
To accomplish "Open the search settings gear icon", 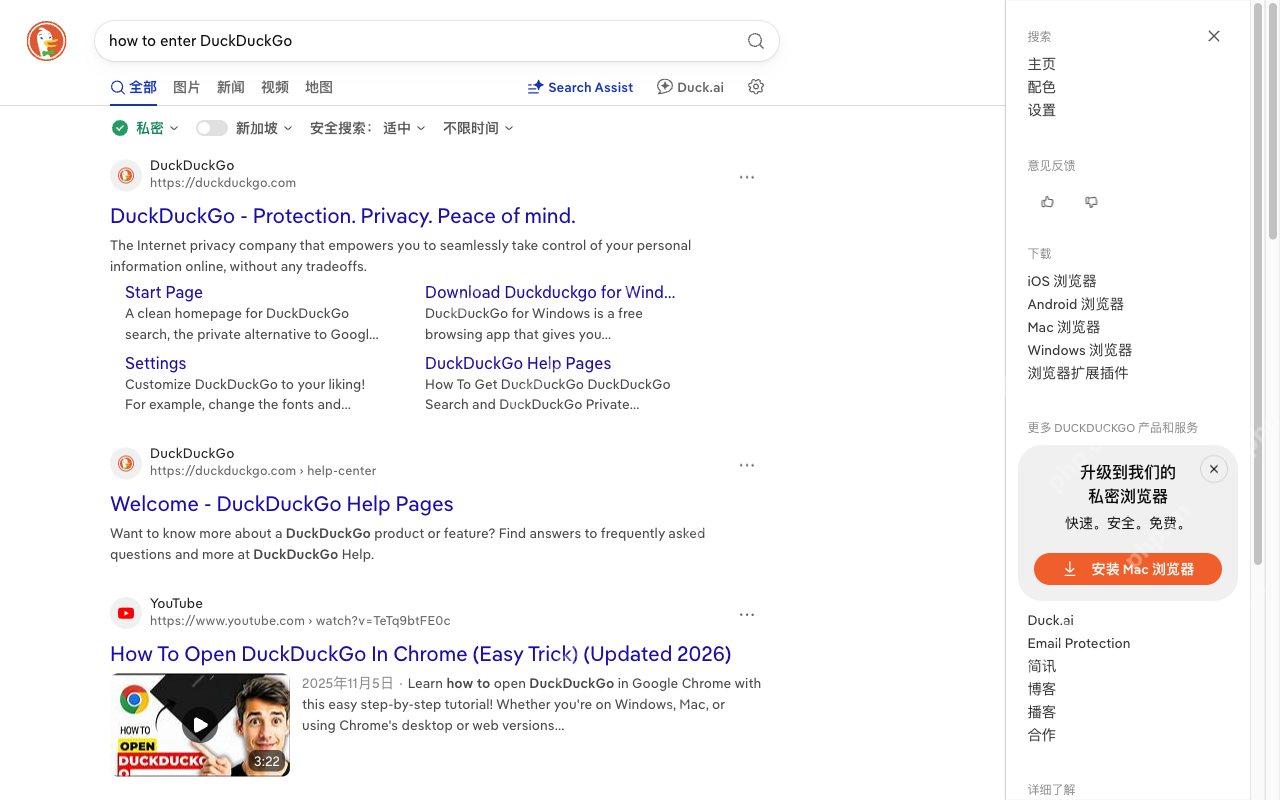I will [756, 87].
